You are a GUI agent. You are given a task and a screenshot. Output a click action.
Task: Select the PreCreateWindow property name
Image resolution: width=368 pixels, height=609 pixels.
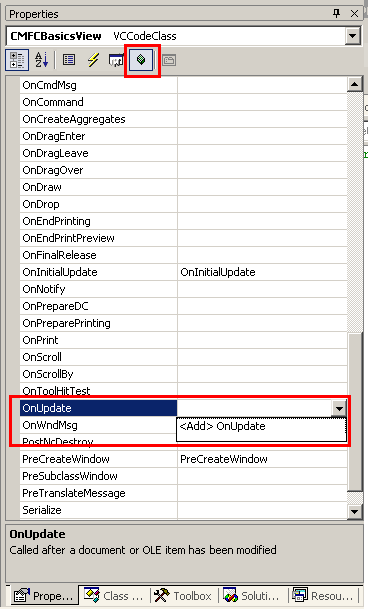(99, 459)
